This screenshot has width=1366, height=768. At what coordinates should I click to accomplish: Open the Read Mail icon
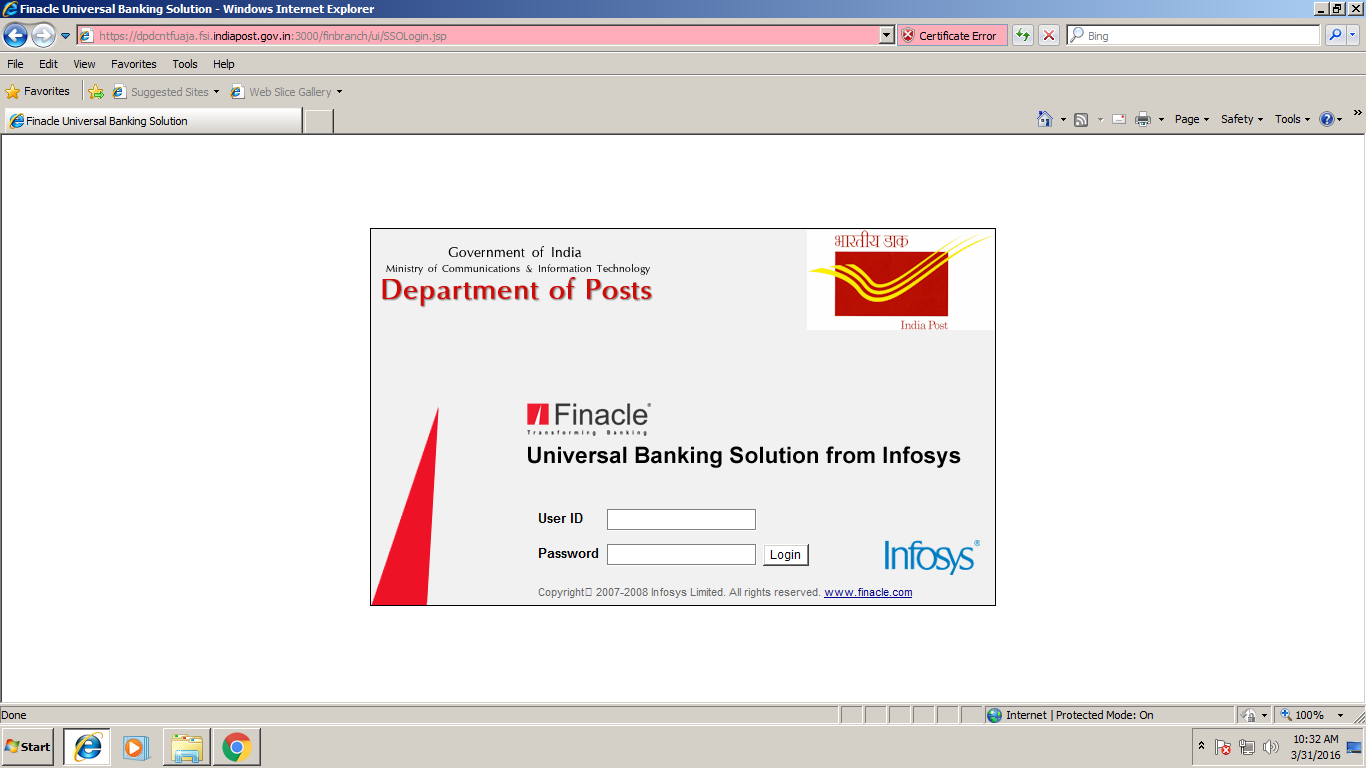1118,118
